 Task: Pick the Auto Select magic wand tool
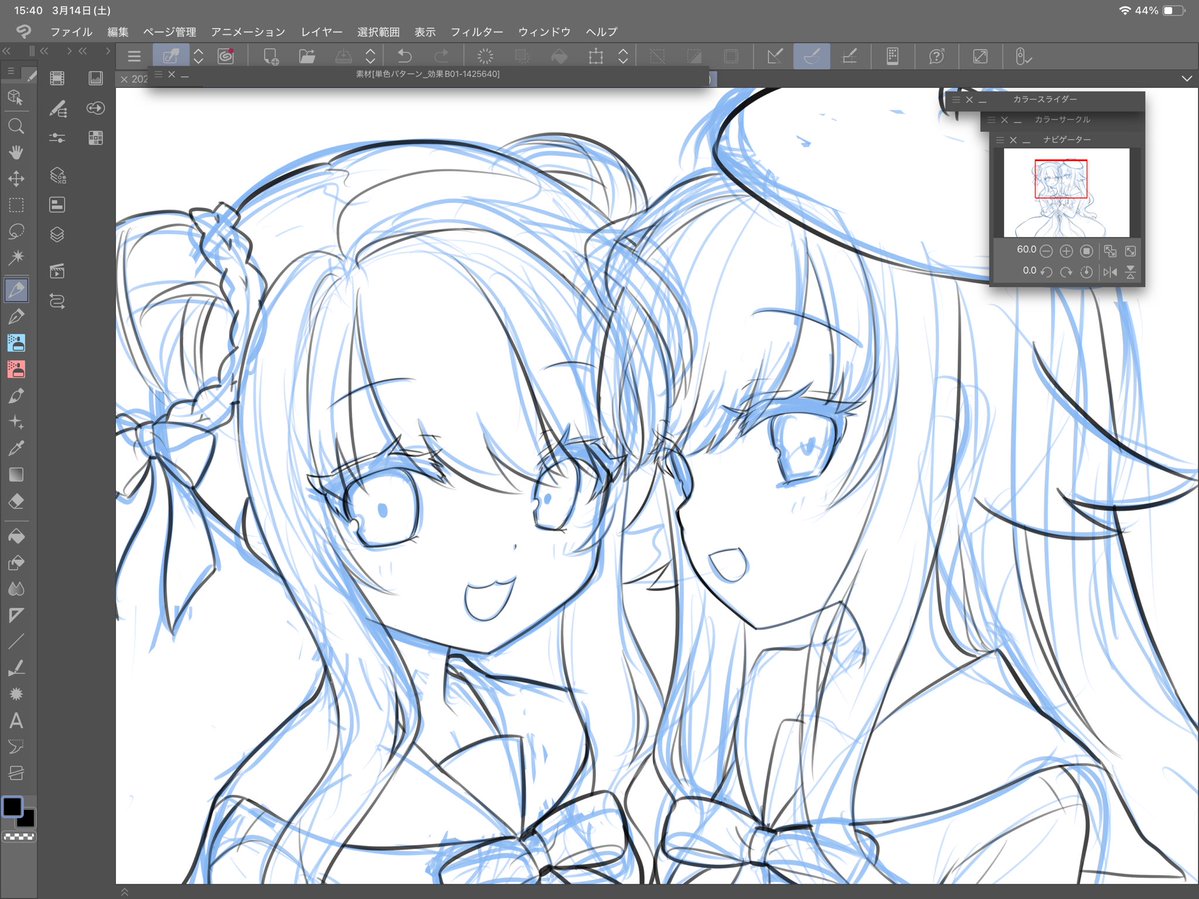(x=16, y=257)
